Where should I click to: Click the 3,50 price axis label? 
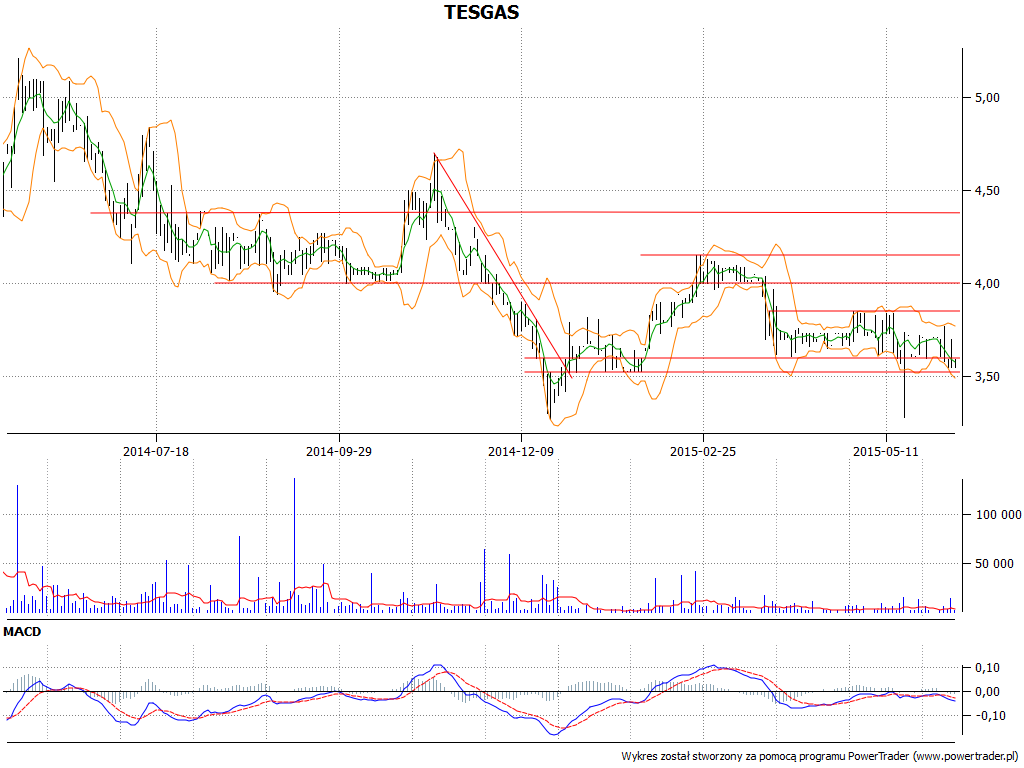987,377
